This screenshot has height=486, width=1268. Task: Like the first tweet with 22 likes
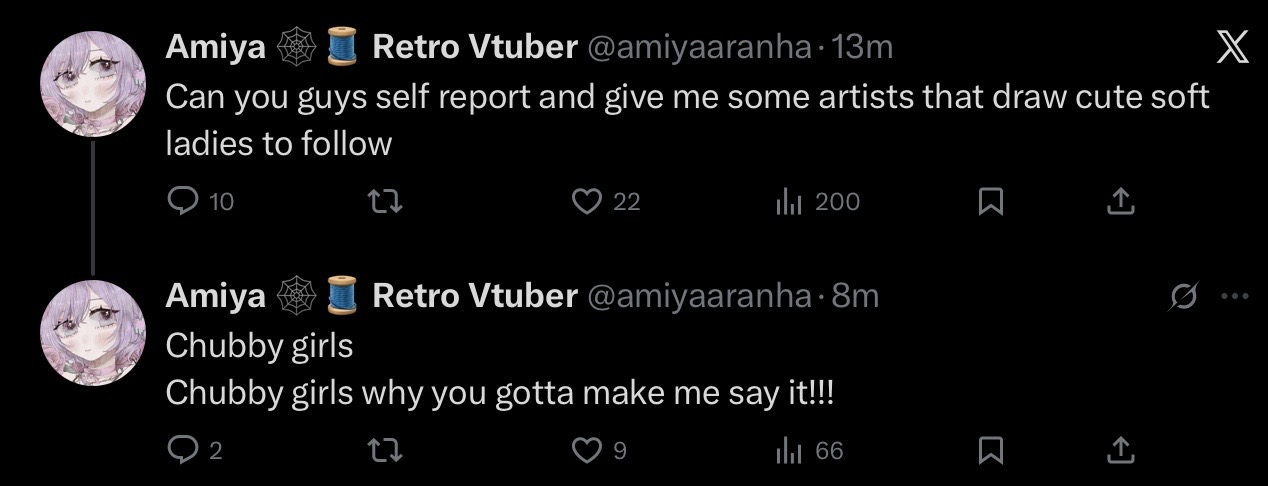605,202
